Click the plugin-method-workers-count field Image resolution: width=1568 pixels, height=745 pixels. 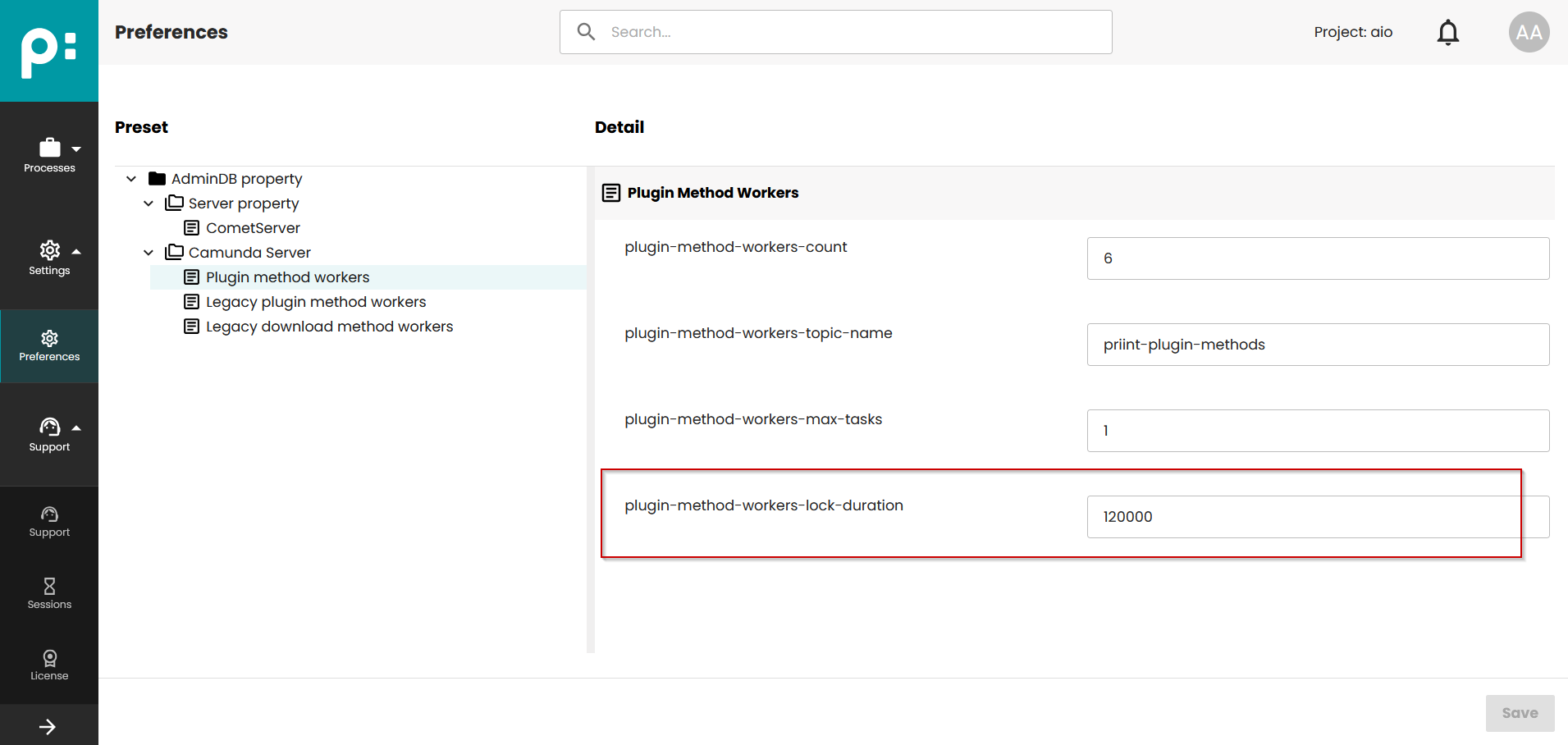pyautogui.click(x=1317, y=258)
